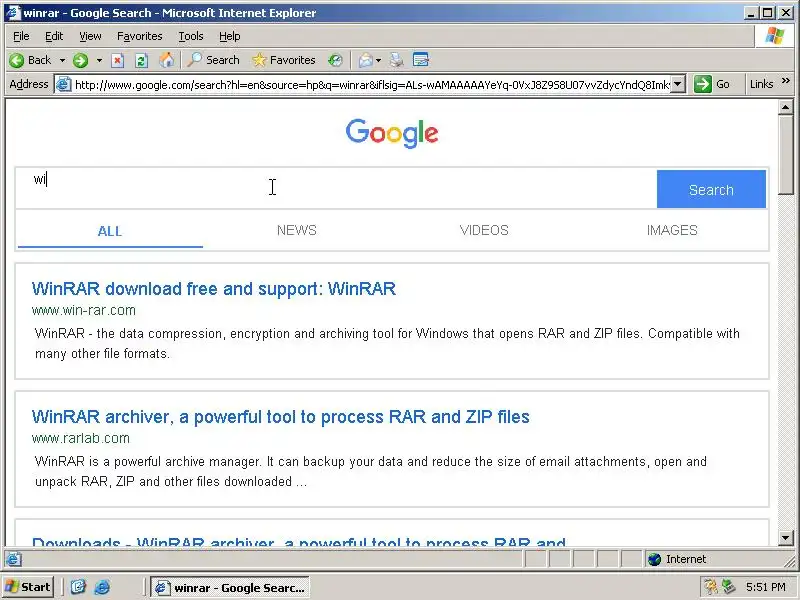This screenshot has width=800, height=600.
Task: Launch Internet Explorer from quick launch
Action: pos(102,587)
